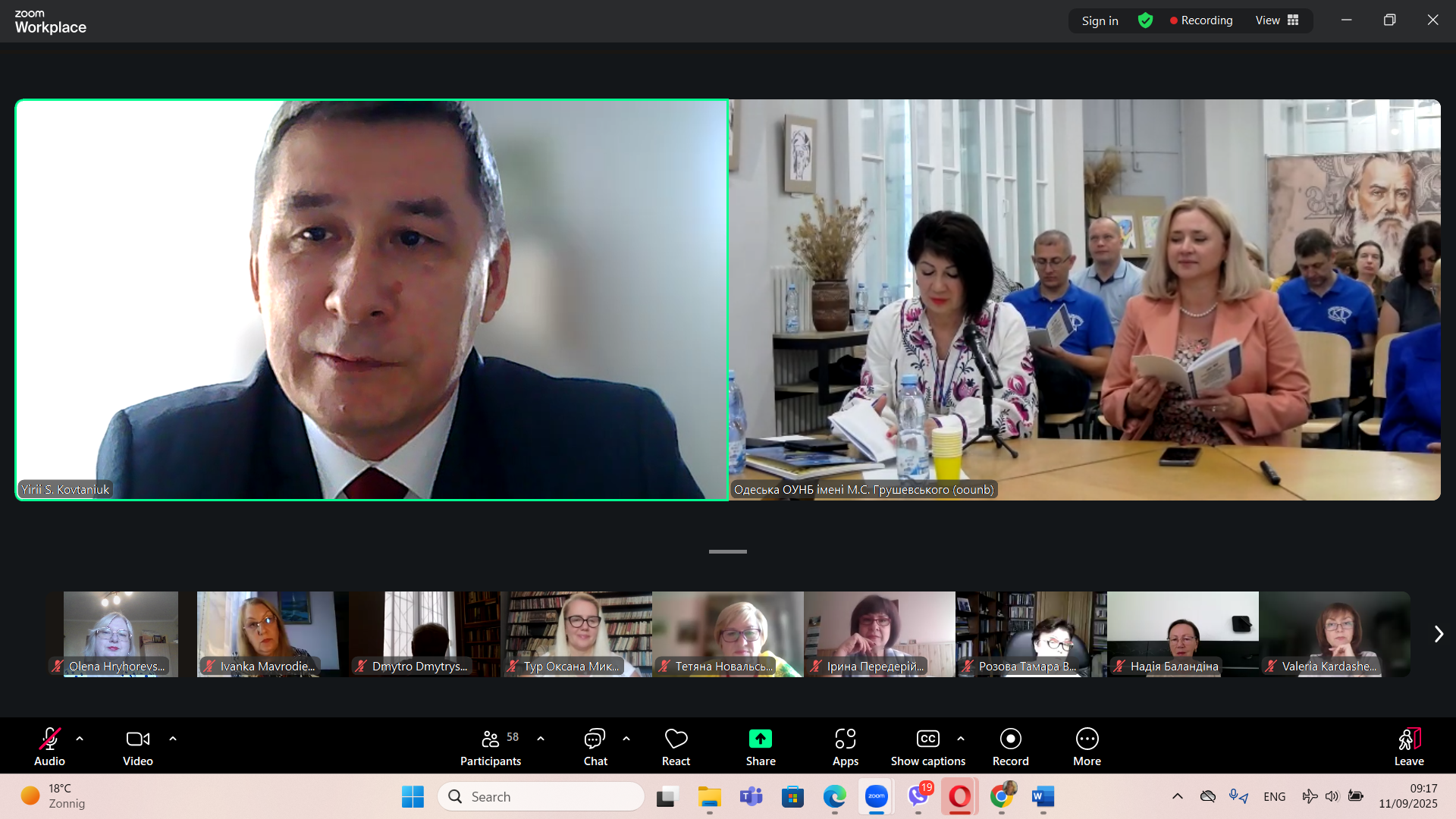
Task: Click the green security shield icon
Action: pyautogui.click(x=1145, y=20)
